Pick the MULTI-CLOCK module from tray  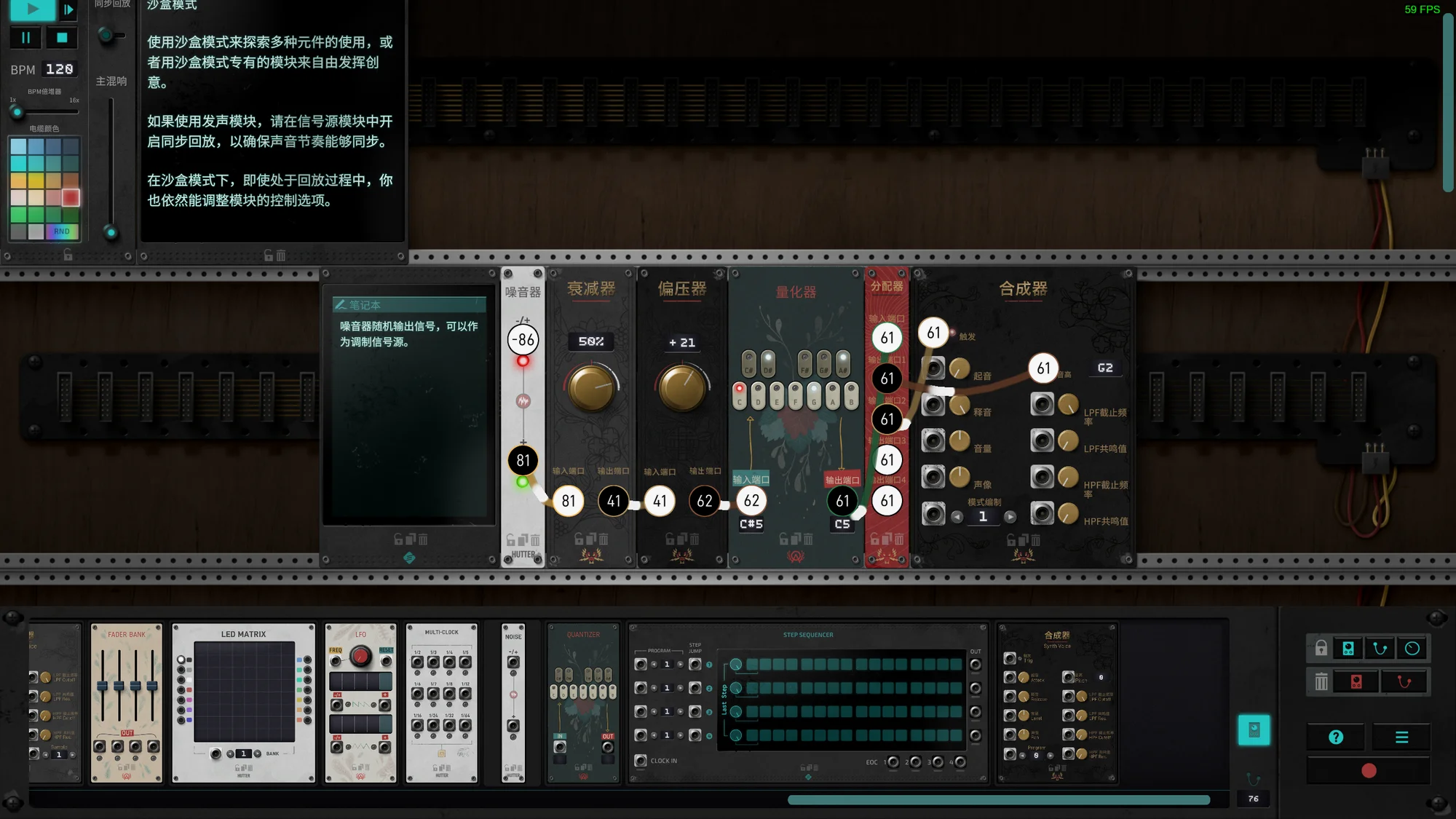[442, 703]
